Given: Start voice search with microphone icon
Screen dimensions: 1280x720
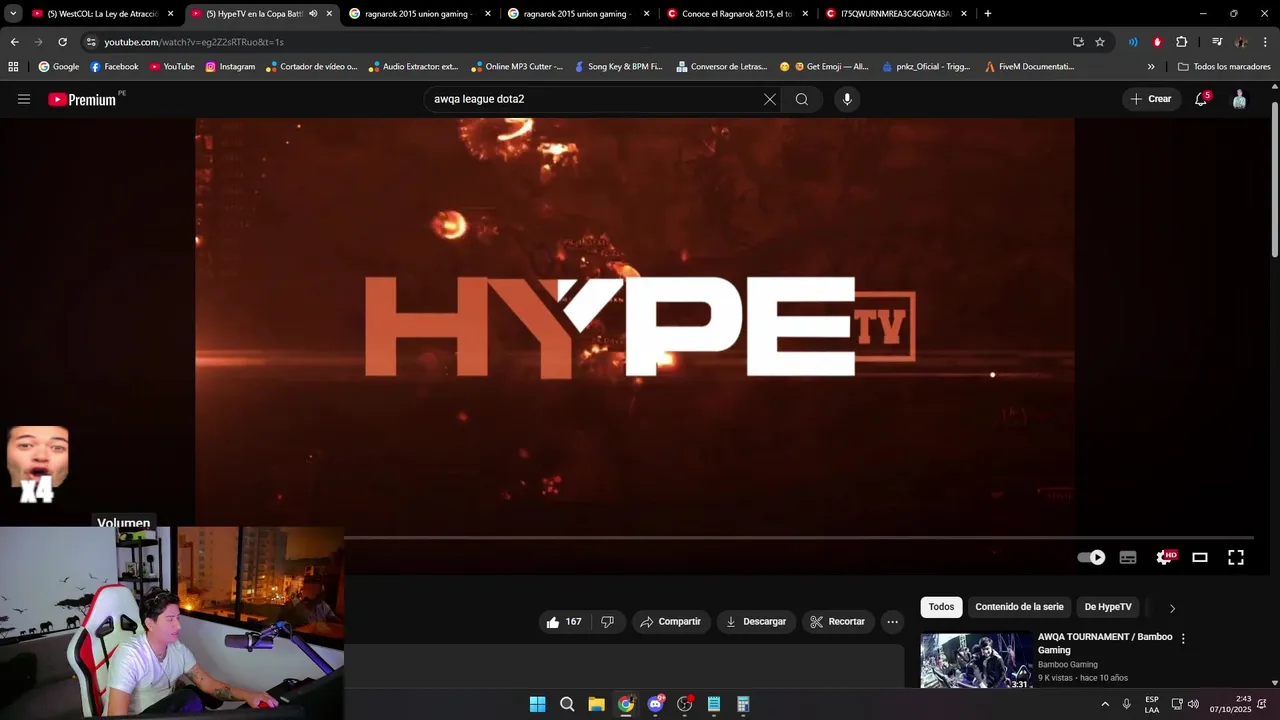Looking at the screenshot, I should 847,99.
